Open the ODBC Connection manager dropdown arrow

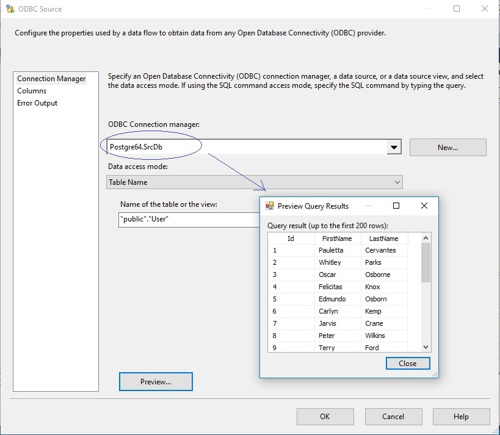[x=394, y=147]
